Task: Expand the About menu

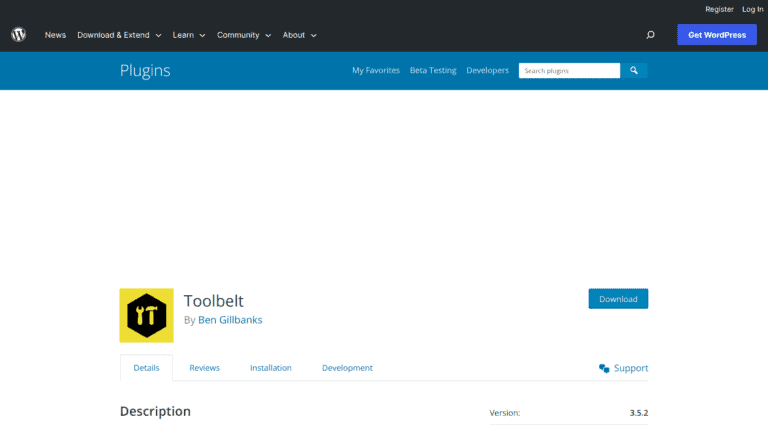Action: pos(299,35)
